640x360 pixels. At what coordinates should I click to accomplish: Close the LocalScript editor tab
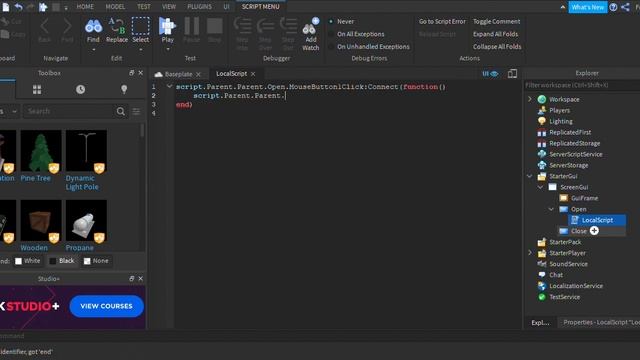click(253, 74)
